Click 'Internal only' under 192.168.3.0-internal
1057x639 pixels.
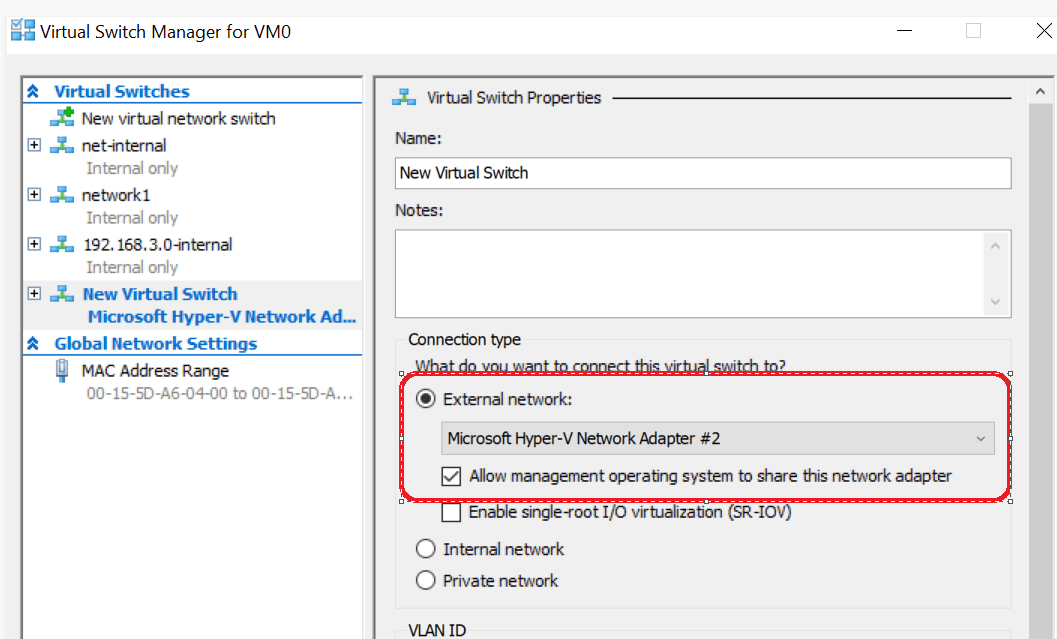132,268
